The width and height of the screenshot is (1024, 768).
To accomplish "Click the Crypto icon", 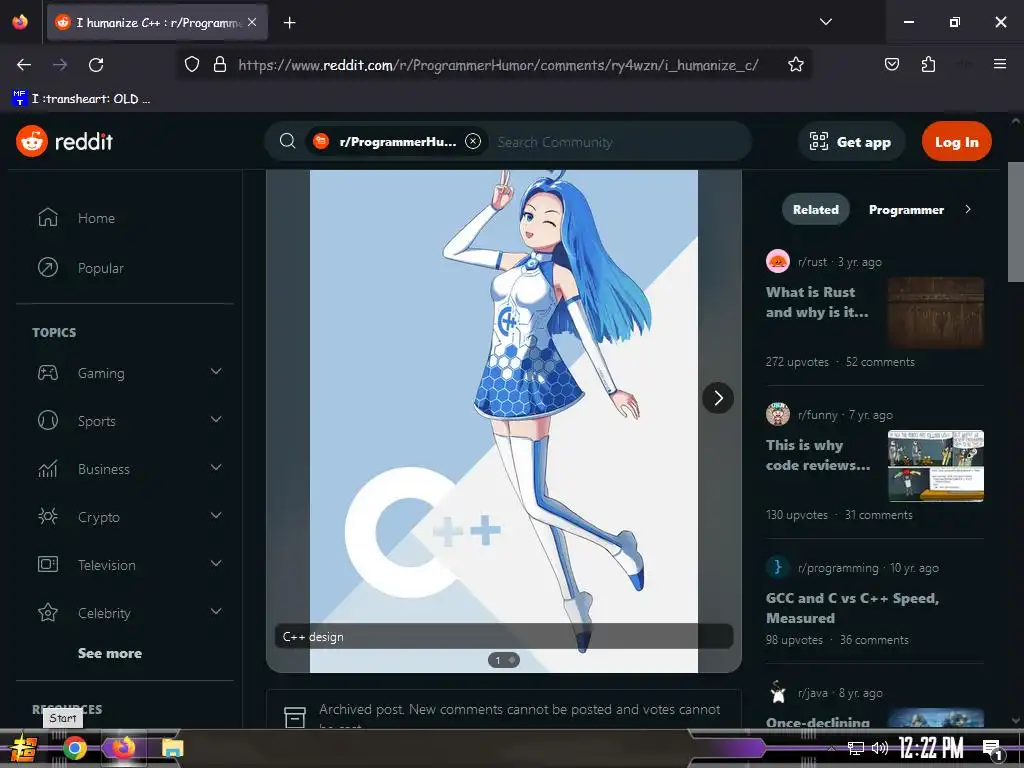I will [48, 517].
